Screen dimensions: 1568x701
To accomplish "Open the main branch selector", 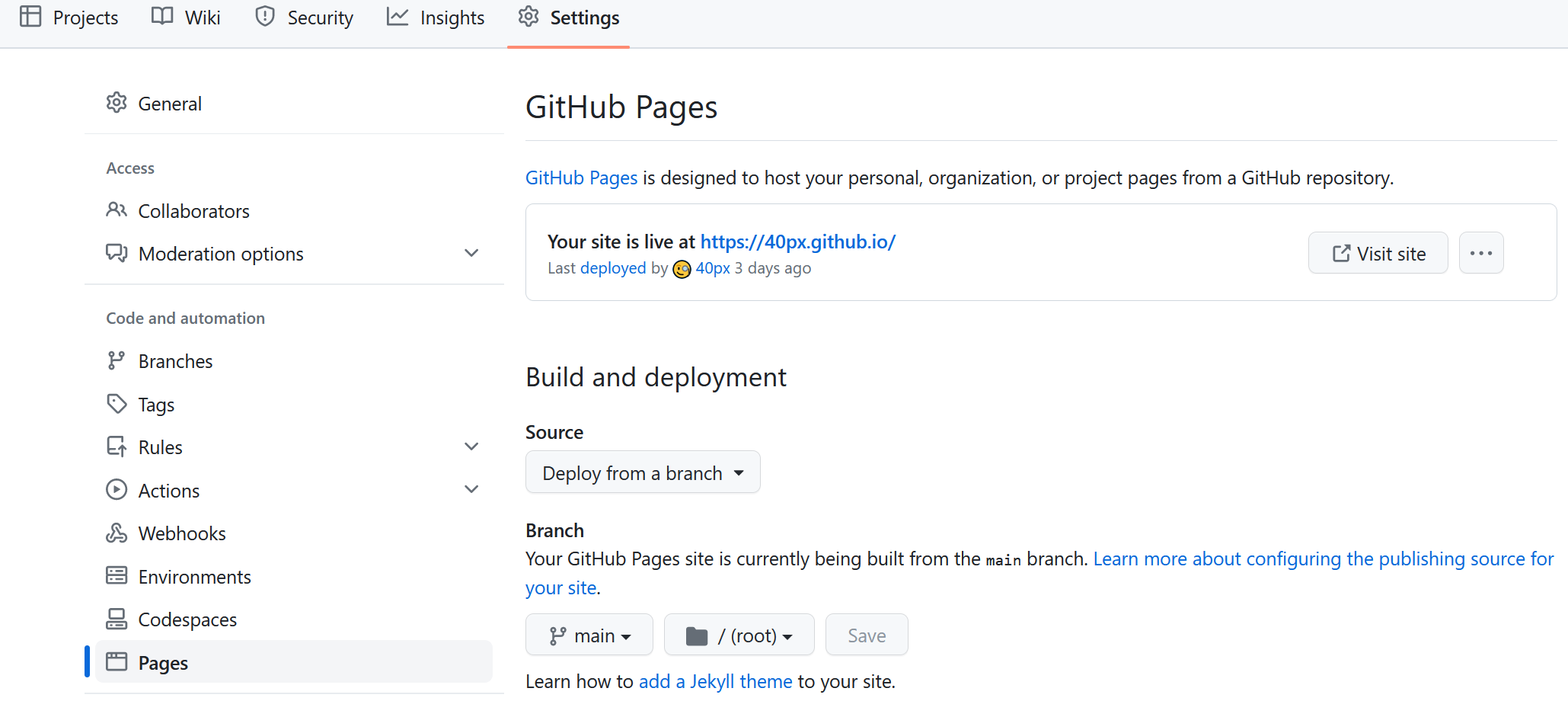I will point(589,634).
